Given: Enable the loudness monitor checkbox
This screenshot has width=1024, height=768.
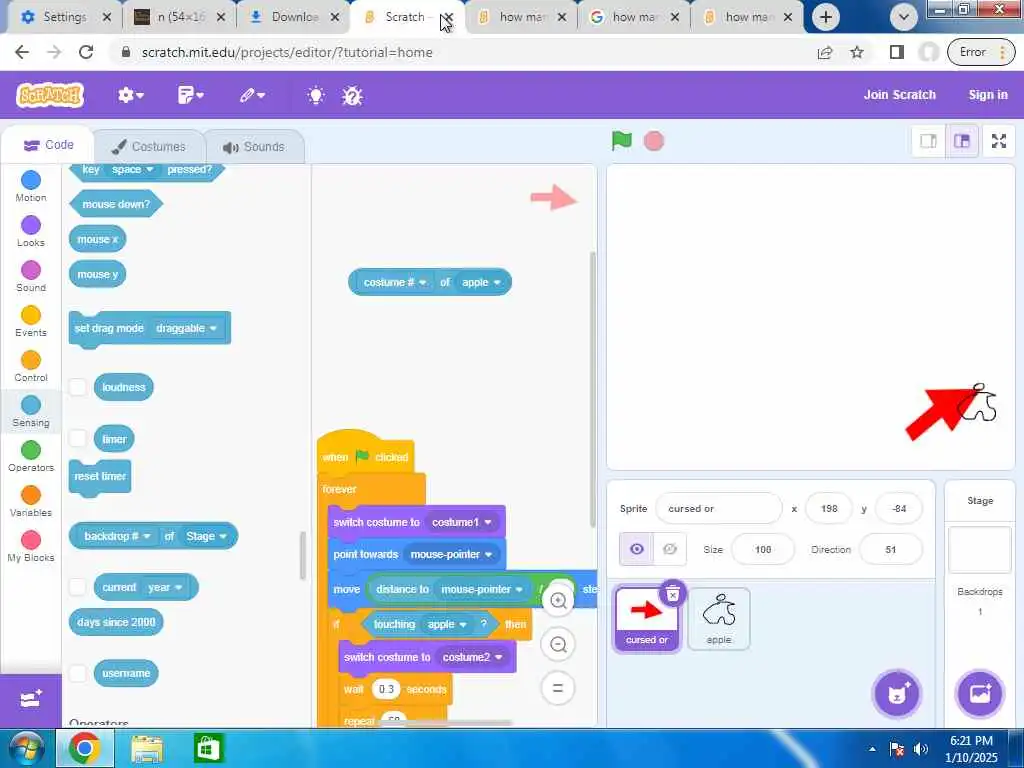Looking at the screenshot, I should pos(78,387).
